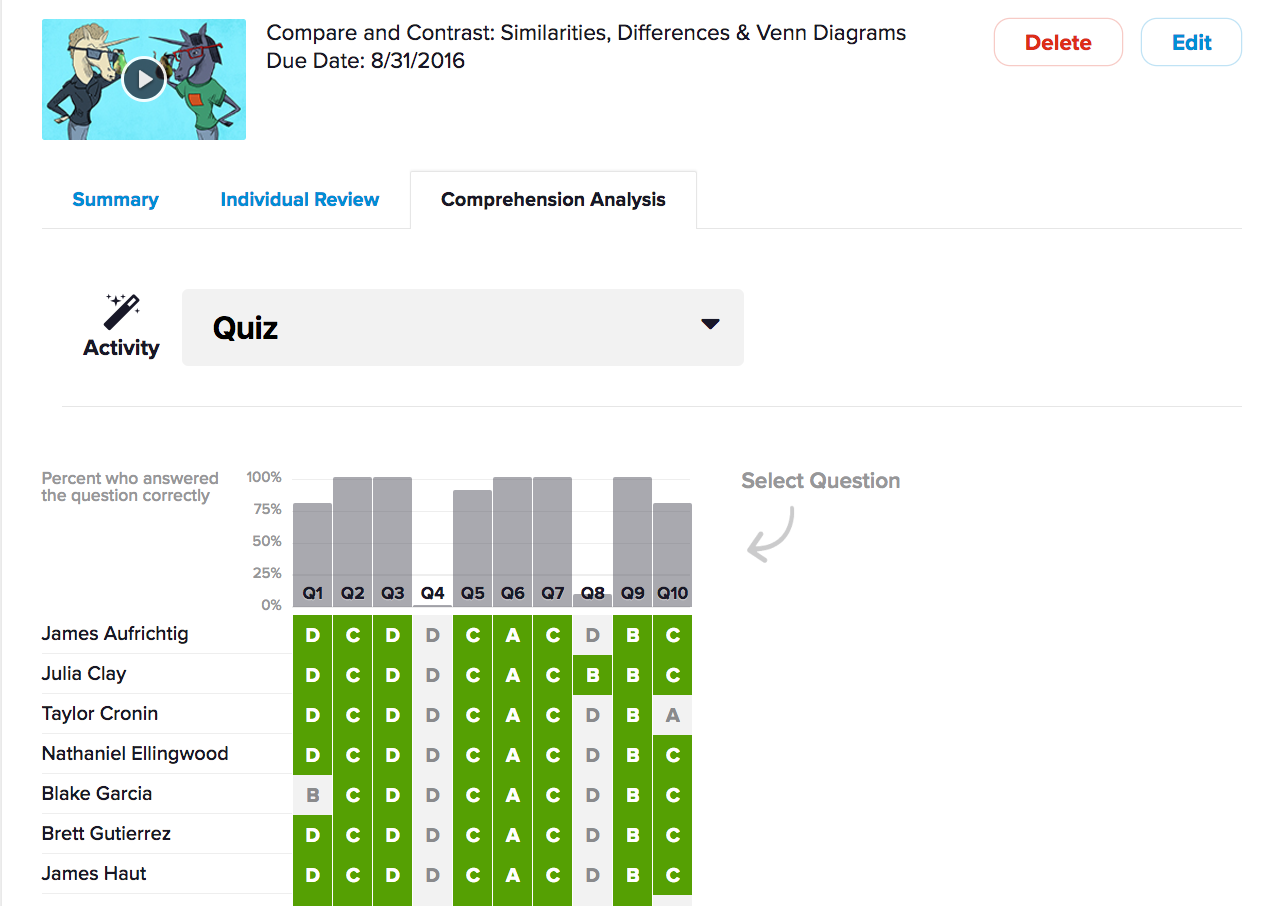Choose the Q10 bar in chart
The width and height of the screenshot is (1279, 906).
click(673, 550)
